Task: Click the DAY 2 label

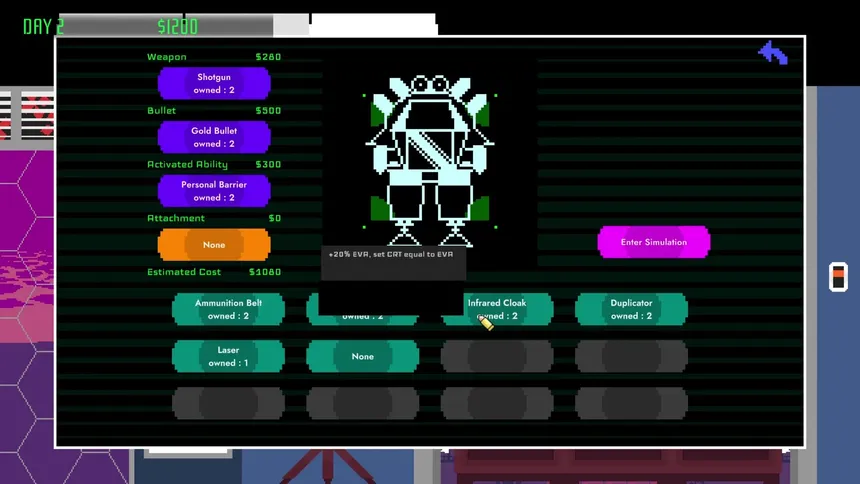Action: [x=43, y=27]
